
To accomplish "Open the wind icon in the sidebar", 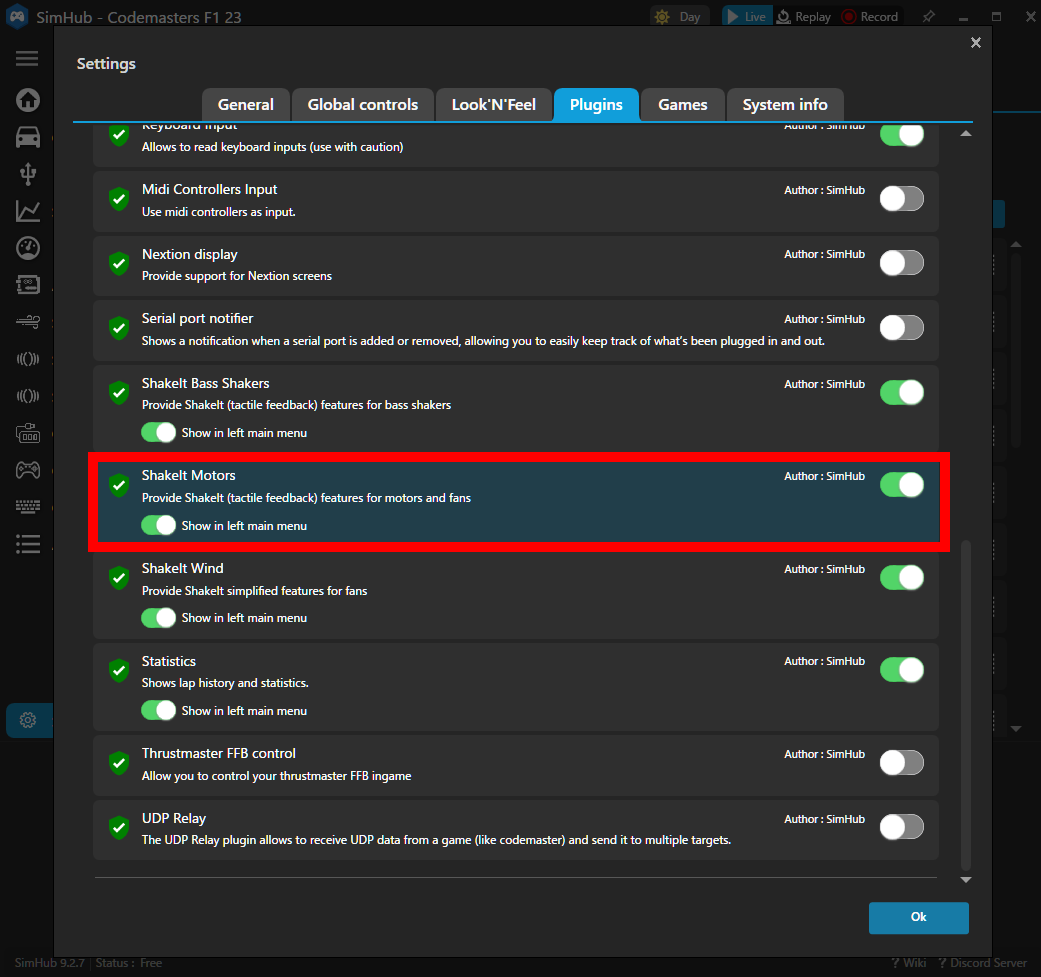I will 28,322.
